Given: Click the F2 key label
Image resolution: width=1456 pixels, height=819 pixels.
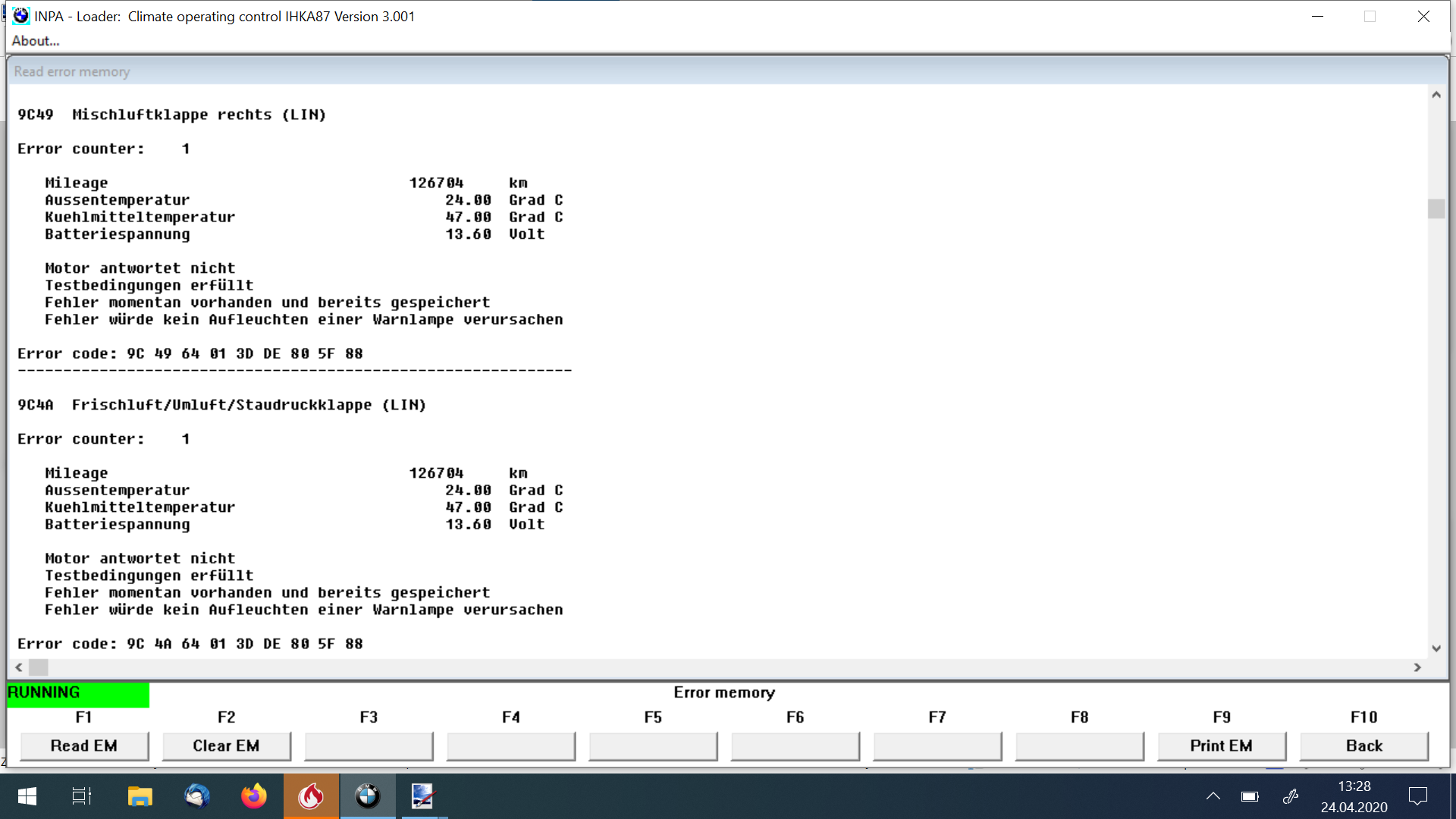Looking at the screenshot, I should click(x=226, y=717).
